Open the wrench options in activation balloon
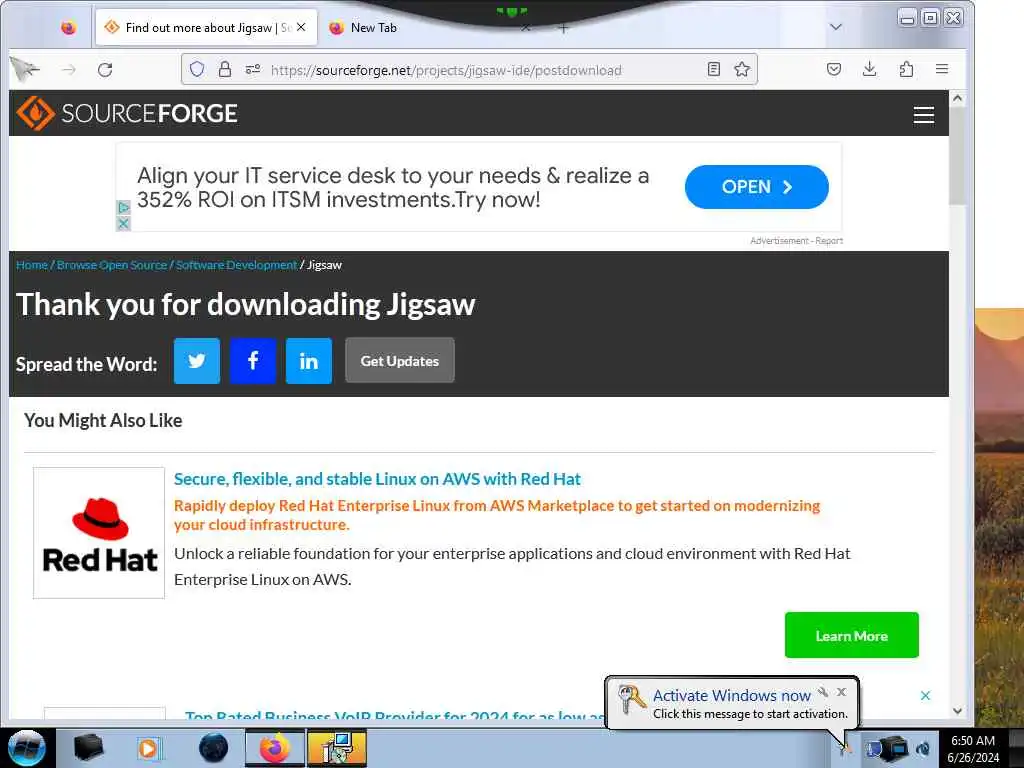 point(823,692)
